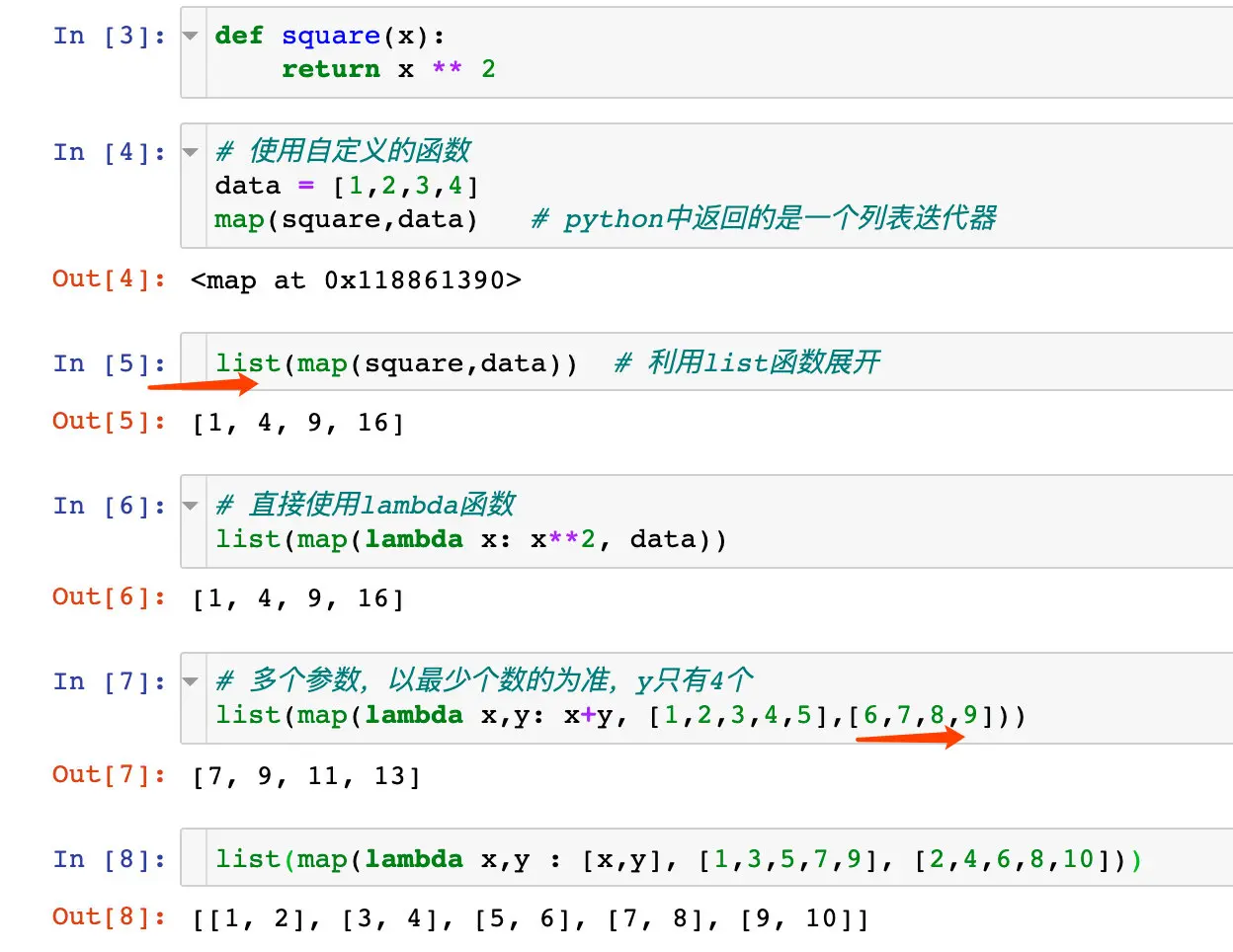This screenshot has width=1233, height=952.
Task: Select the In [8] prompt label
Action: point(110,860)
